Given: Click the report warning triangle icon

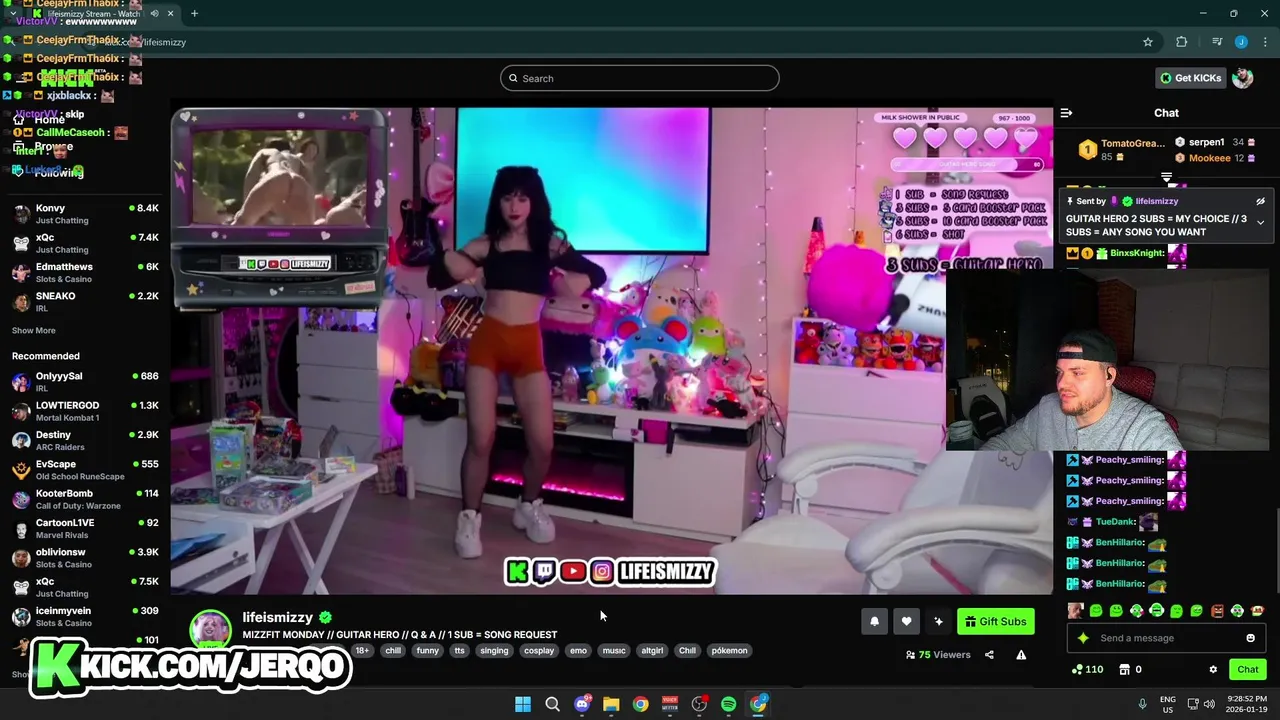Looking at the screenshot, I should (x=1021, y=655).
